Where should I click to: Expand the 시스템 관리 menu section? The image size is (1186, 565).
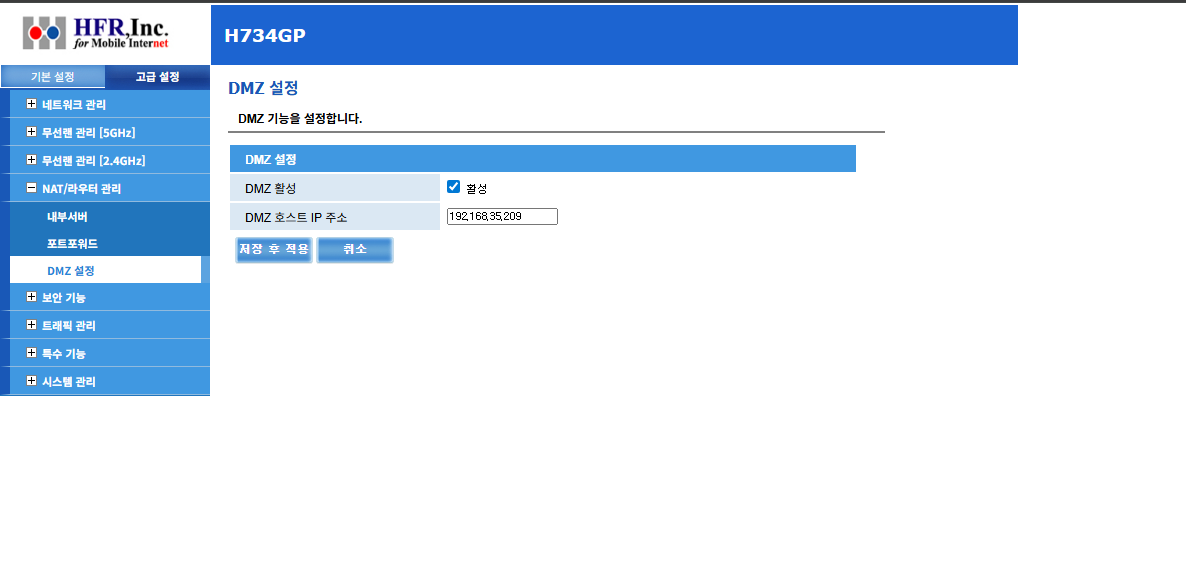(68, 381)
